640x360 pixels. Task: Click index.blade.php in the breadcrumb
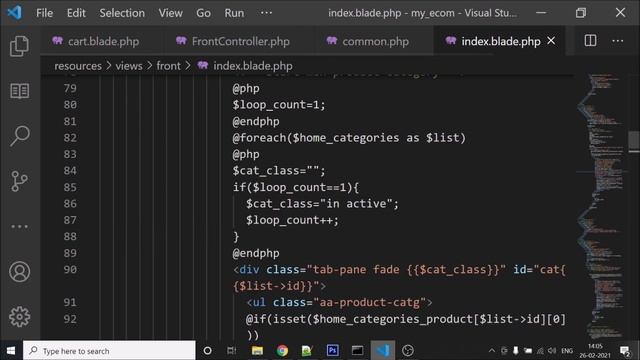(253, 66)
